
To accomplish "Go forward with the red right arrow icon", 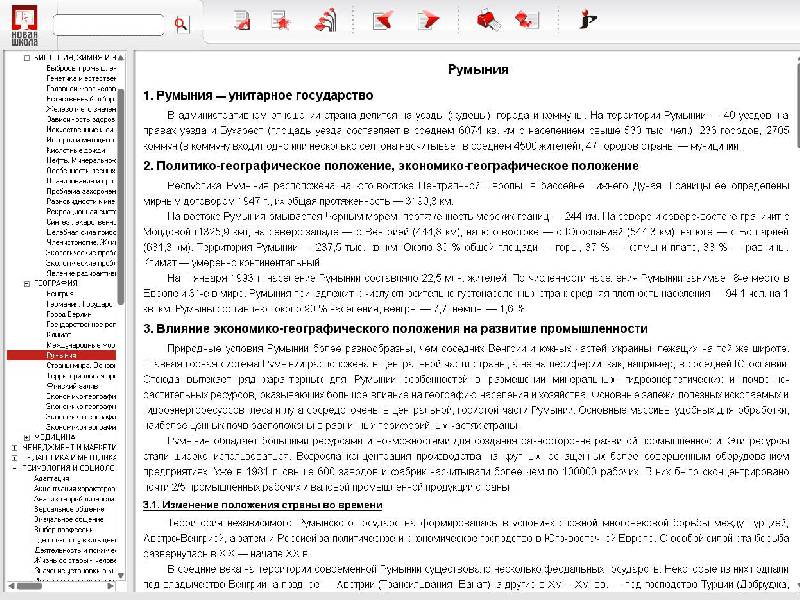I will pyautogui.click(x=429, y=21).
